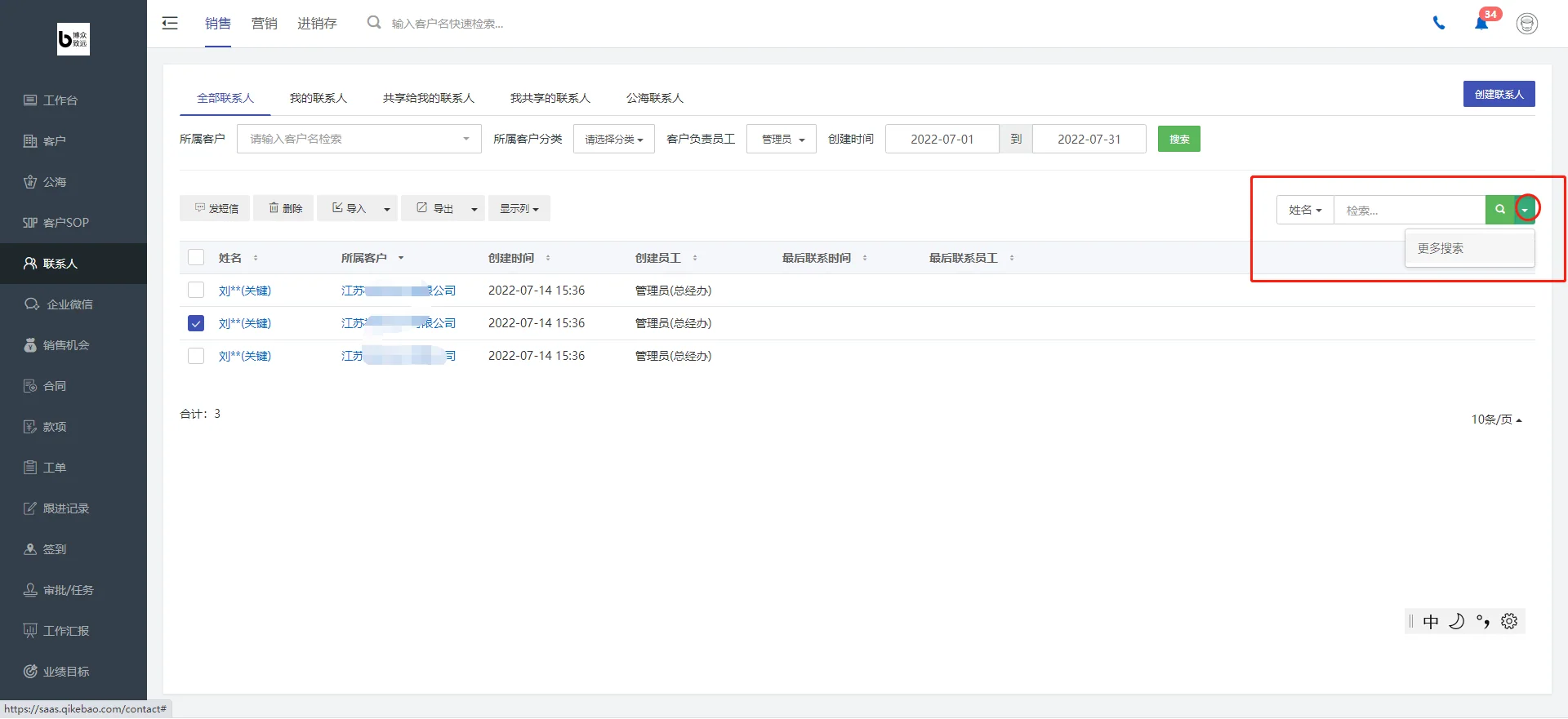Screen dimensions: 1568x719
Task: Select the 我共享的联系人 tab
Action: point(550,98)
